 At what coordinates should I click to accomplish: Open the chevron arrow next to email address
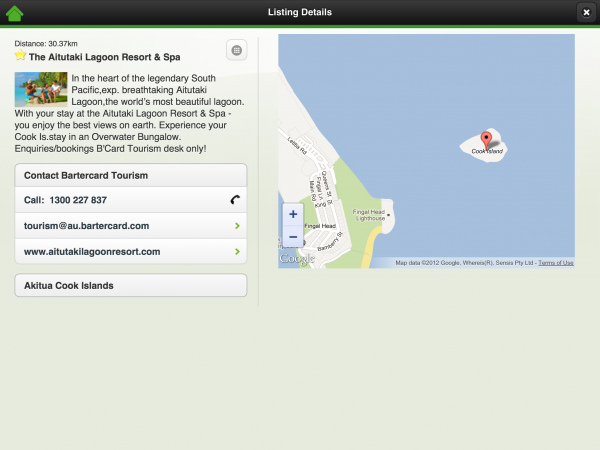(x=238, y=226)
